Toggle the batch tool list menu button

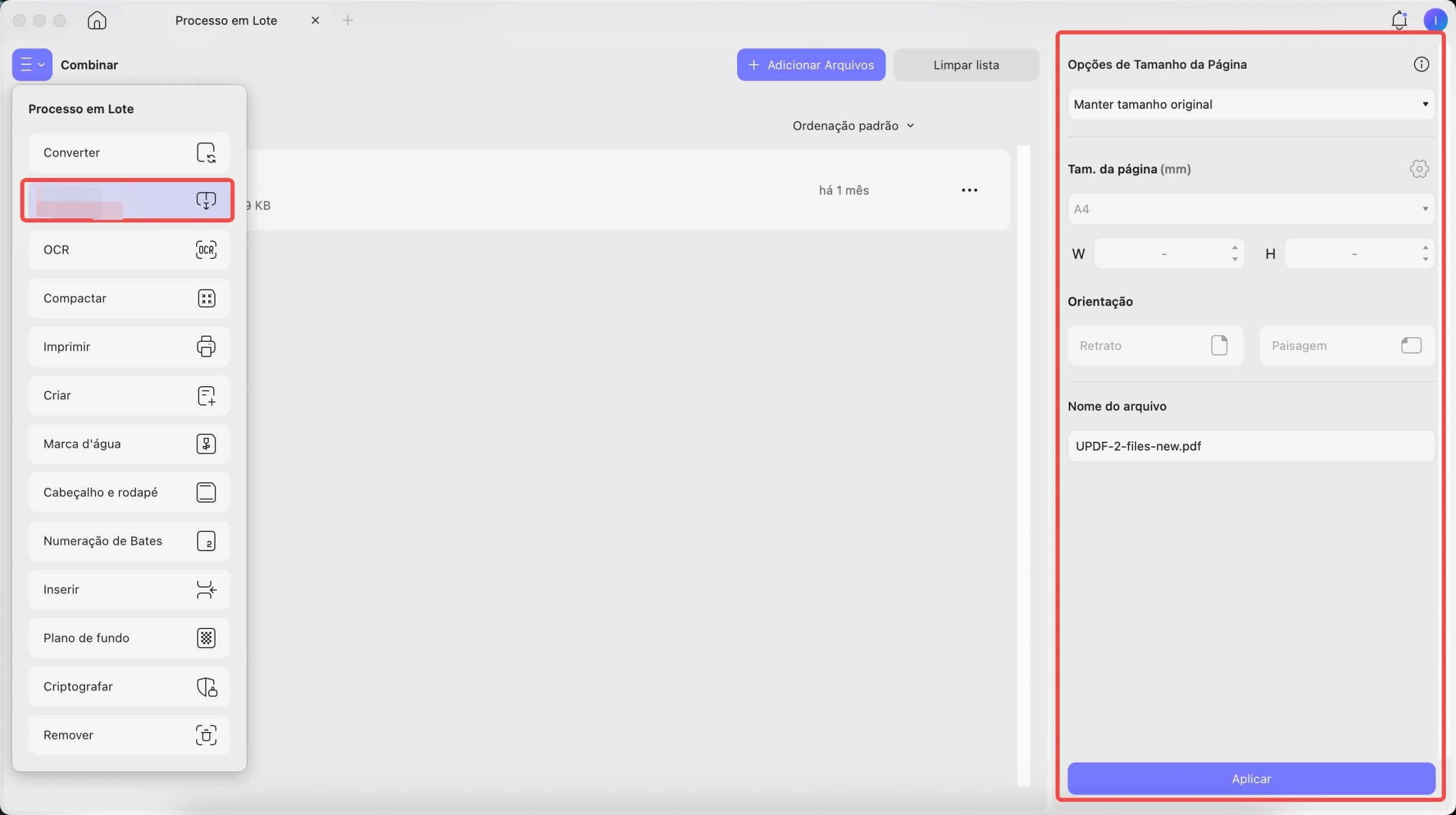click(32, 64)
